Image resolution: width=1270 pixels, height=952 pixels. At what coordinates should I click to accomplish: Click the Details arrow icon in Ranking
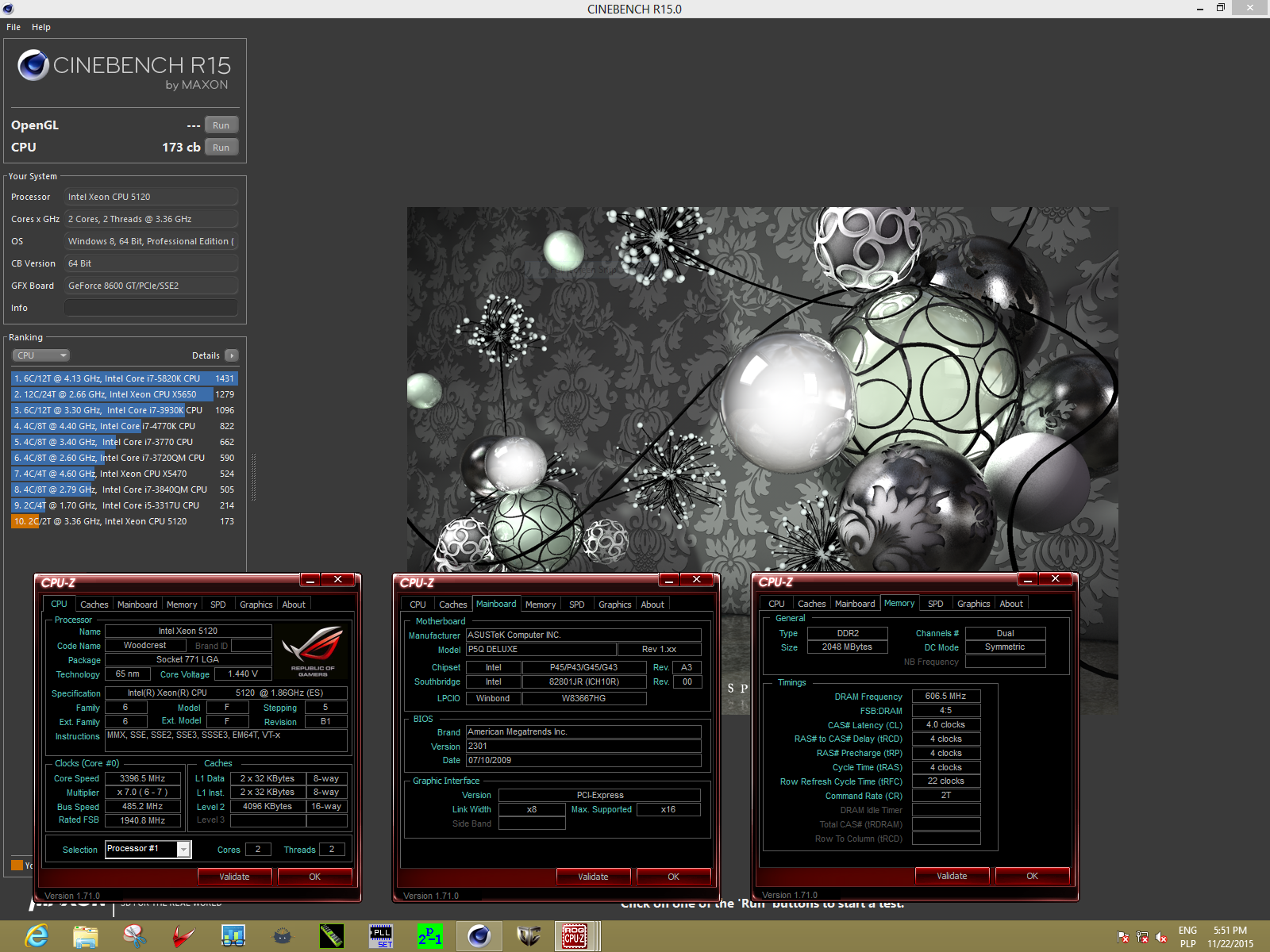pyautogui.click(x=231, y=355)
